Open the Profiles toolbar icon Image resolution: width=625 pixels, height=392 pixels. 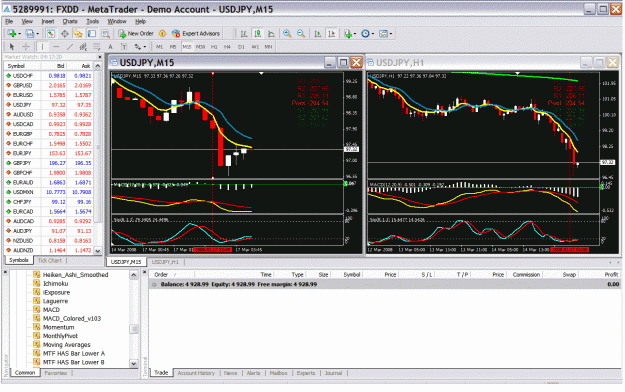(29, 33)
